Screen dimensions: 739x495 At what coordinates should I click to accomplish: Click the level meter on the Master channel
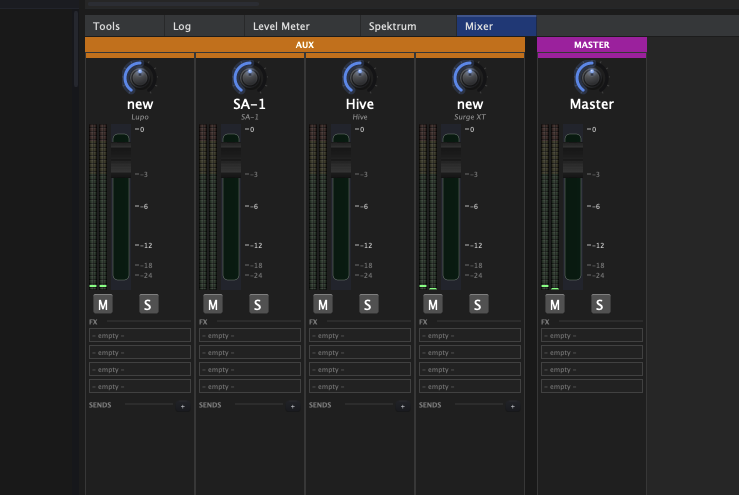tap(550, 206)
